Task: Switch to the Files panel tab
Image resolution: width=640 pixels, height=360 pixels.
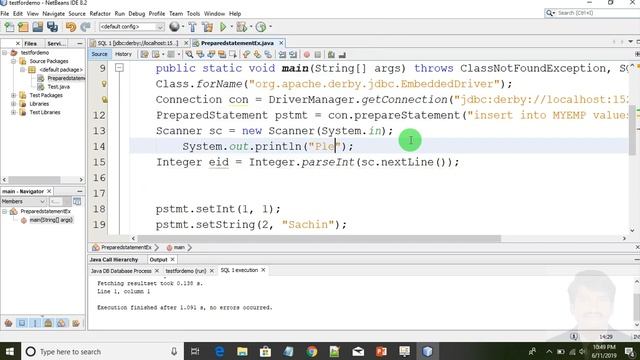Action: (x=30, y=43)
